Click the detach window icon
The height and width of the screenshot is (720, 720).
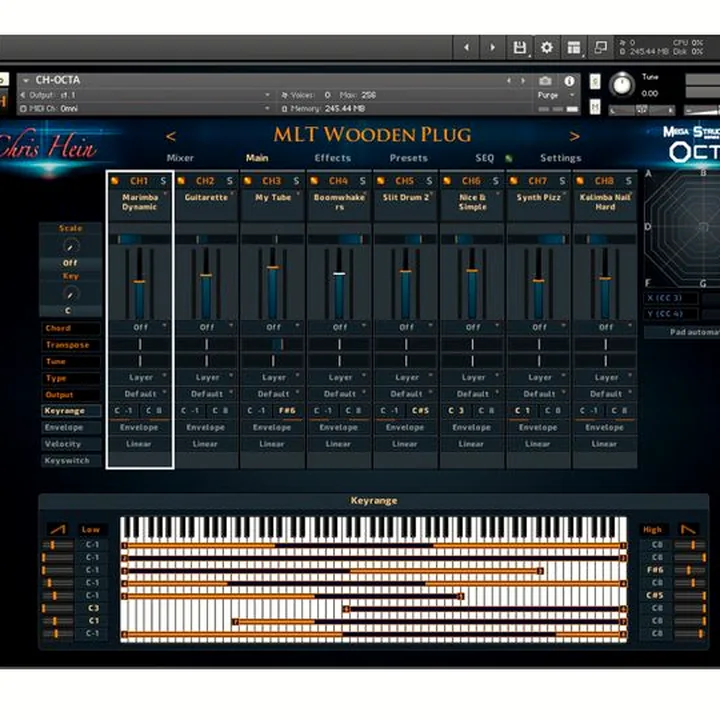600,47
